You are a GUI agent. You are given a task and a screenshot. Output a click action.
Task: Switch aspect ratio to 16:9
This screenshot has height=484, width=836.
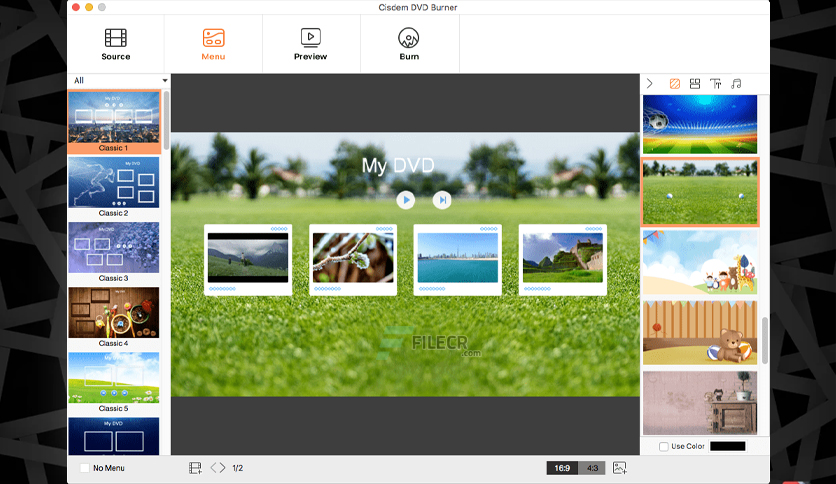tap(562, 468)
